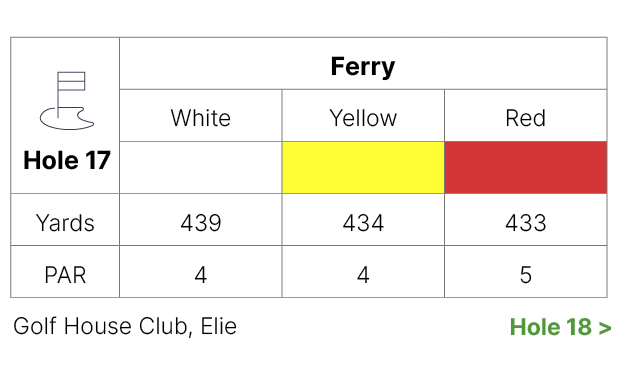
Task: Select the yellow tee color swatch
Action: click(363, 167)
